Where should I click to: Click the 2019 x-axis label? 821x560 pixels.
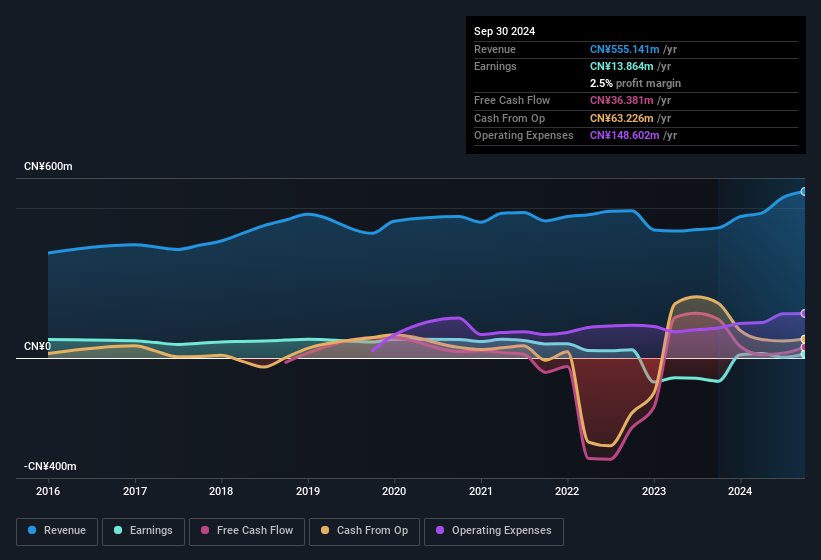click(308, 491)
